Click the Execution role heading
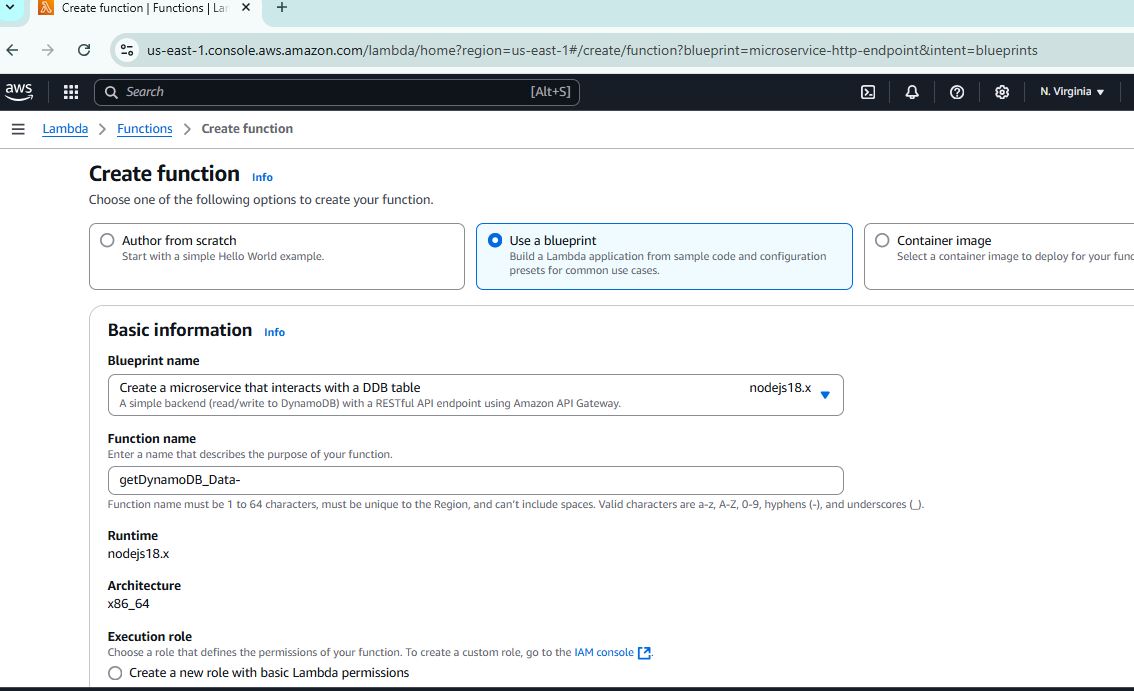 click(150, 637)
